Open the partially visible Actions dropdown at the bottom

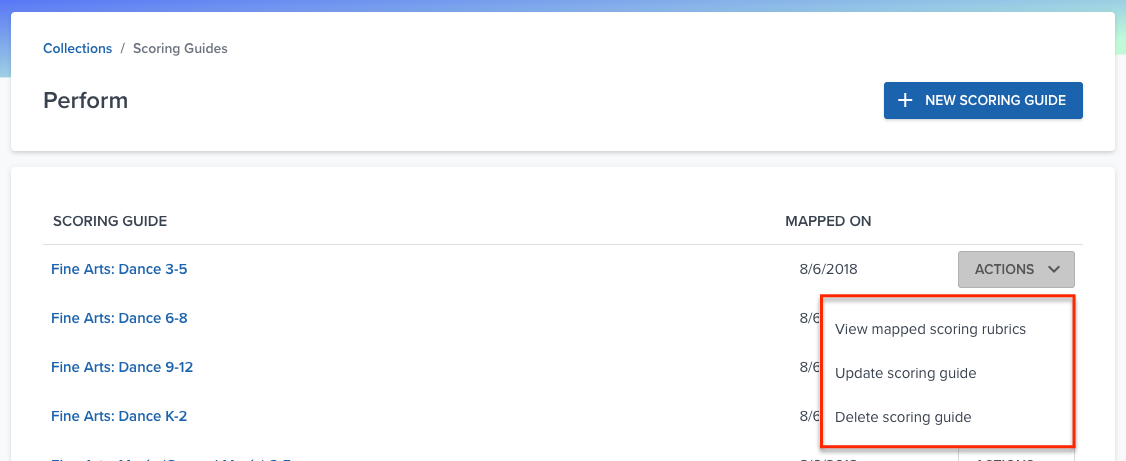1016,455
